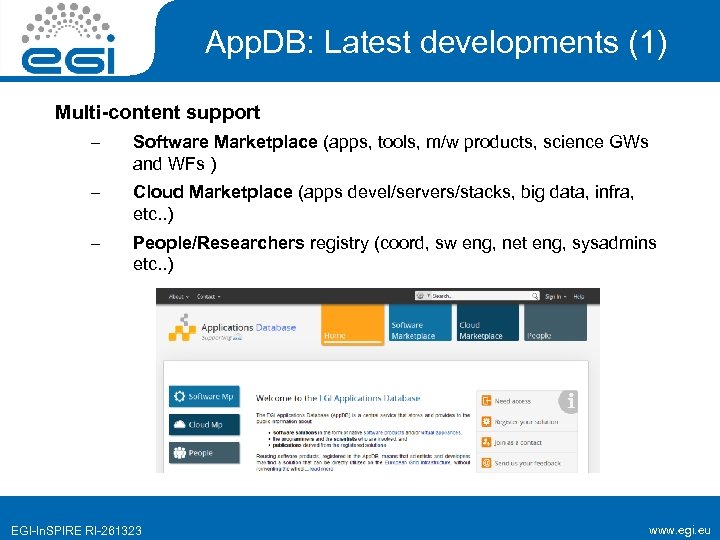Click the People sidebar button
Screen dimensions: 720x540
[204, 453]
